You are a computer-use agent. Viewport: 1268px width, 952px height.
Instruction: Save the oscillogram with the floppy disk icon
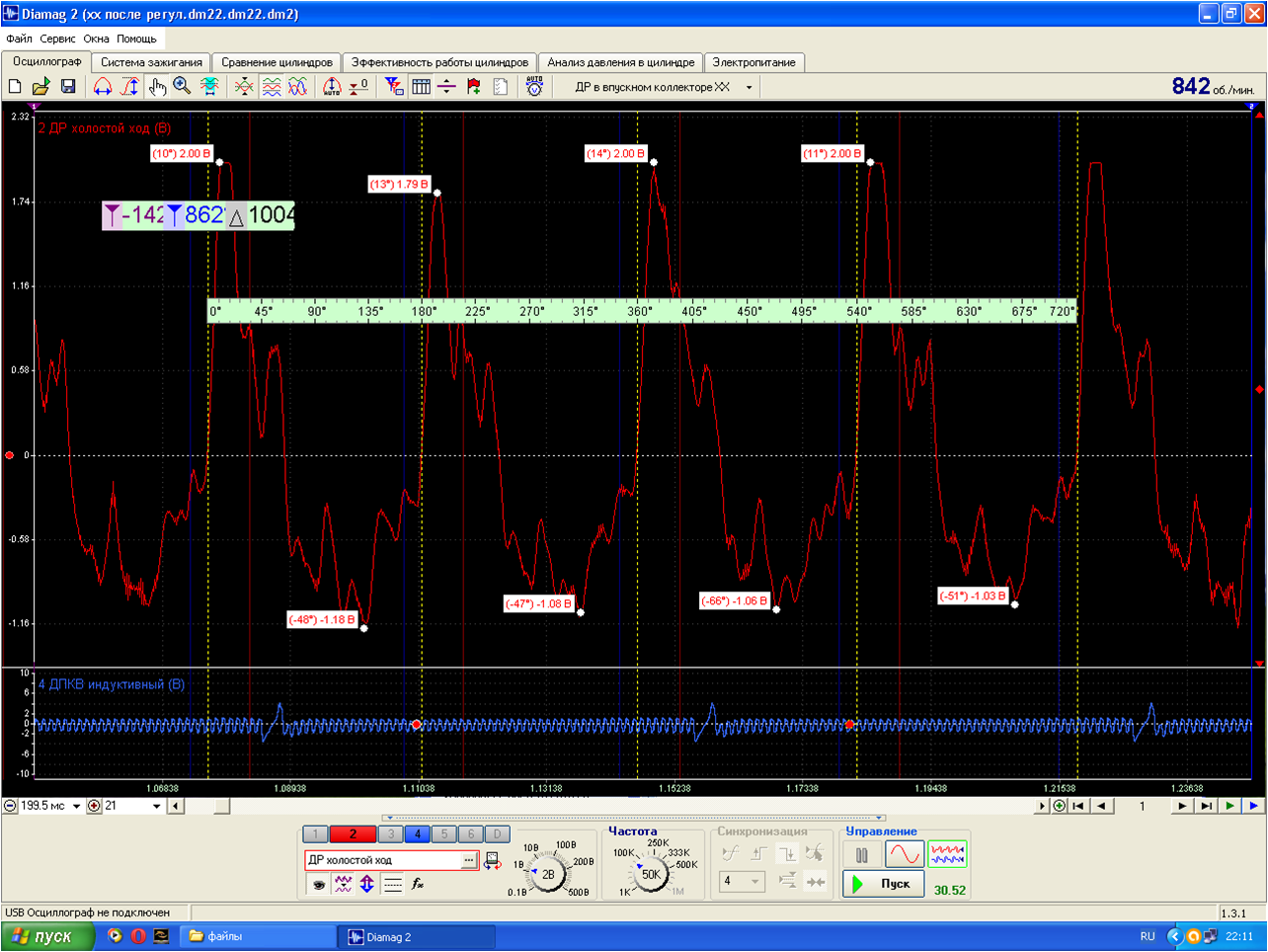coord(68,87)
